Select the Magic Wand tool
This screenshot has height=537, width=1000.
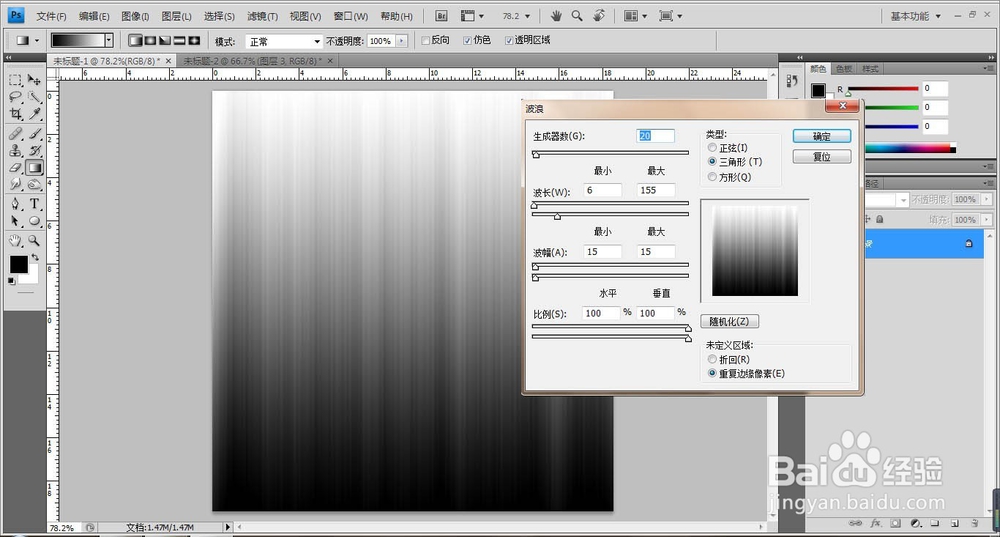[x=34, y=97]
